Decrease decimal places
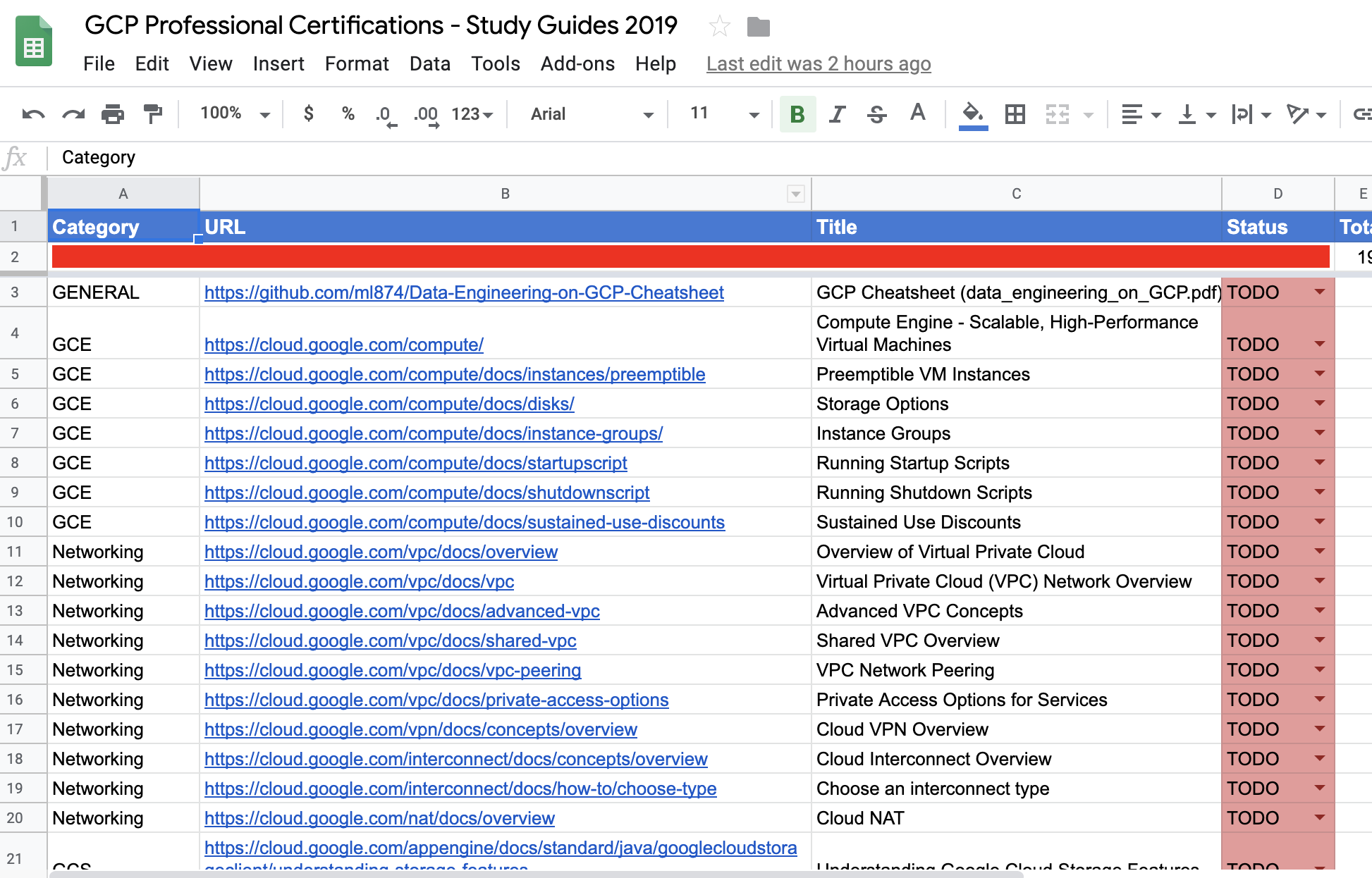The width and height of the screenshot is (1372, 878). point(386,115)
